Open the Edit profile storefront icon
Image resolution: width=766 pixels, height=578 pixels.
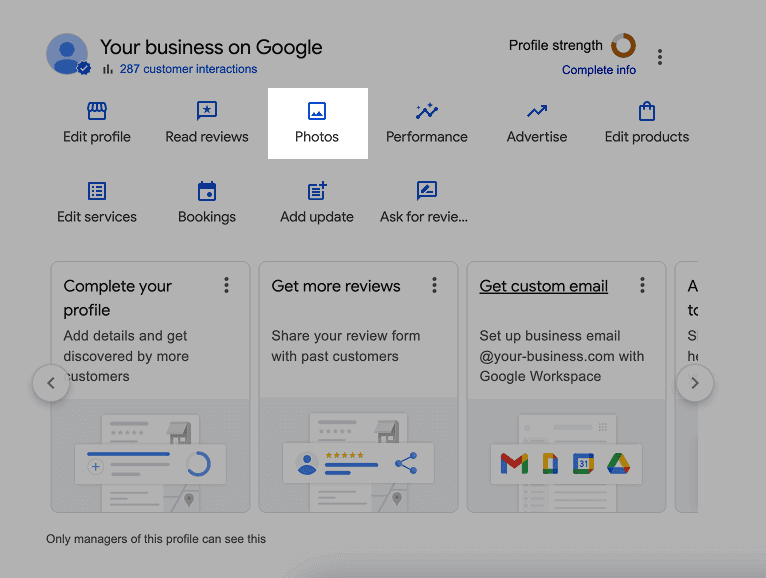click(97, 111)
